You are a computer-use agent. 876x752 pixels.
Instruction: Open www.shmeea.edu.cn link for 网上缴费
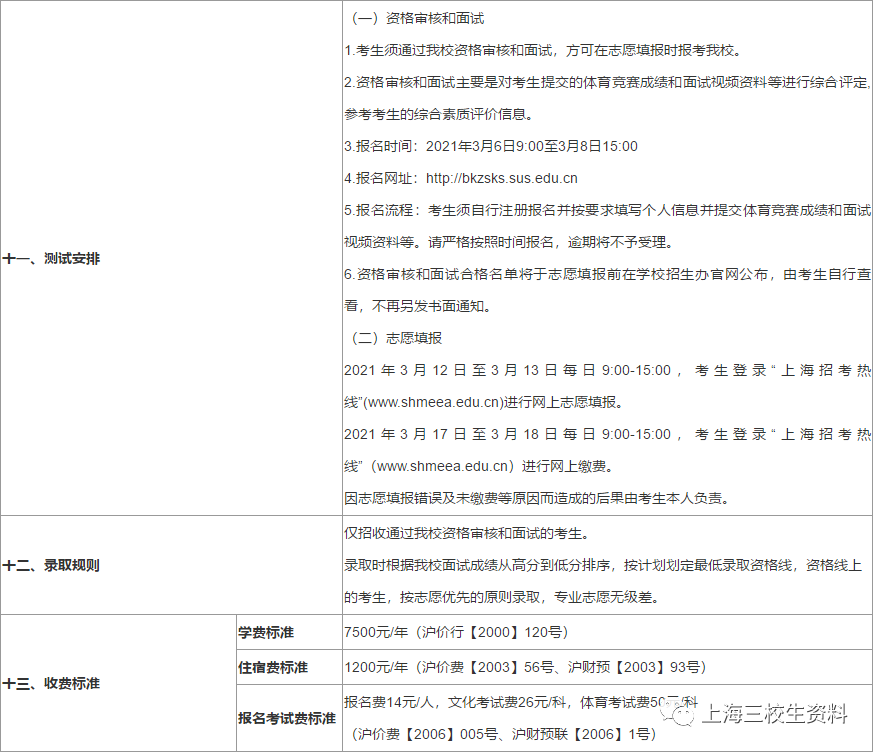point(444,466)
